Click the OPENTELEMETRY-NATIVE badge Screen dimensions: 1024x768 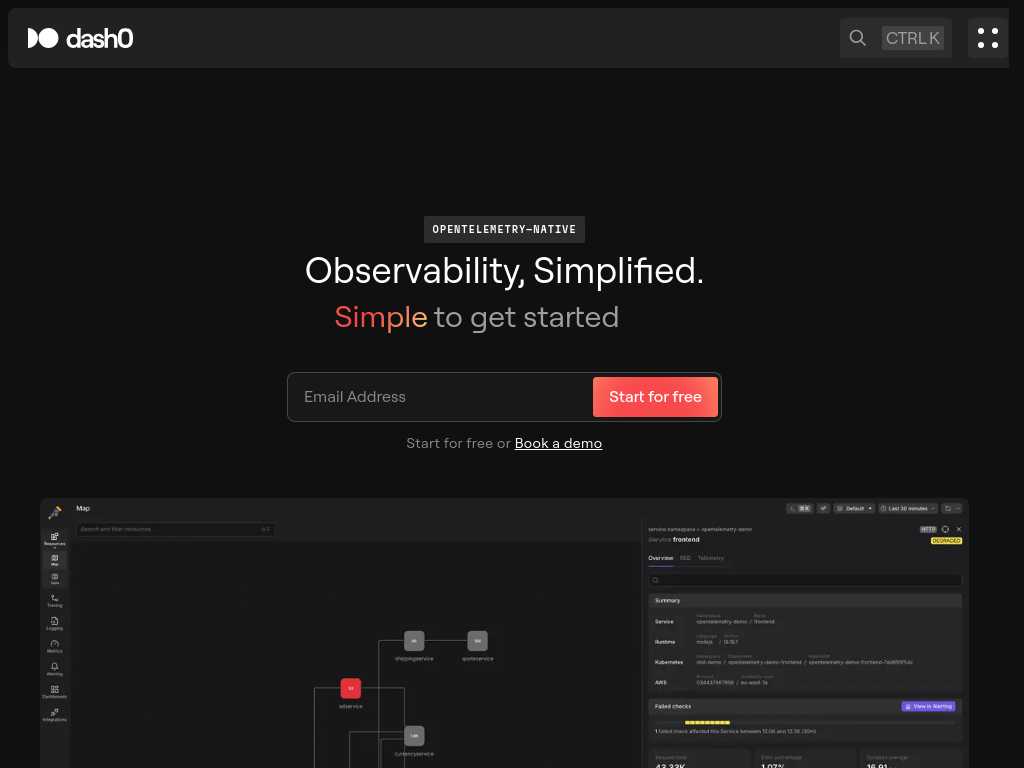[504, 229]
